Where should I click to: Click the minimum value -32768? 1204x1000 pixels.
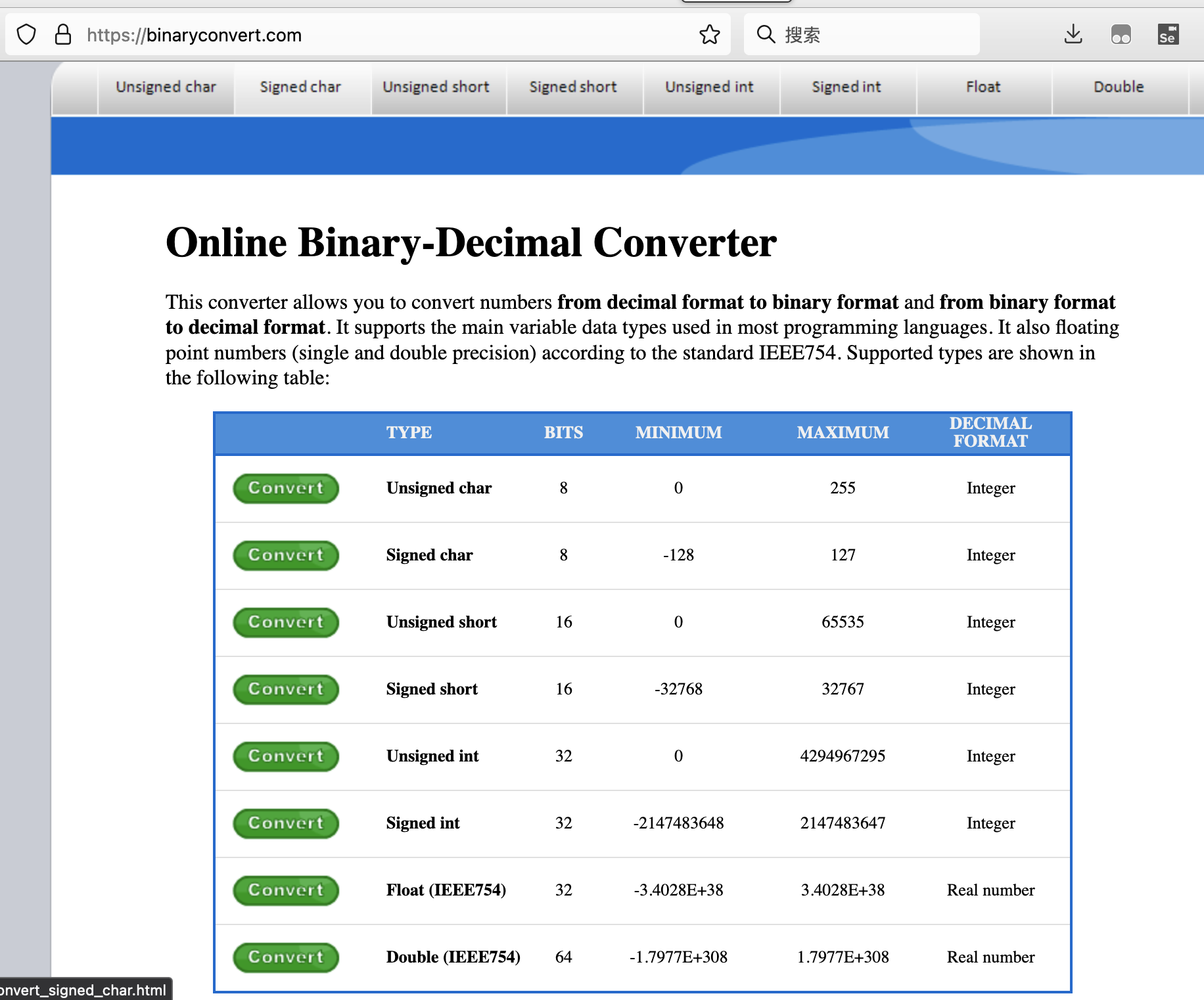pyautogui.click(x=678, y=689)
